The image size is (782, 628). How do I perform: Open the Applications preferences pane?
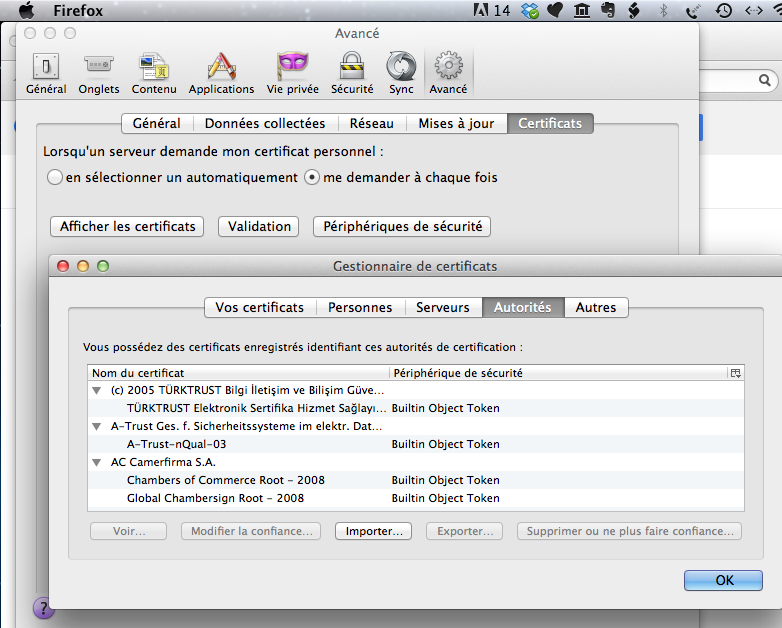click(x=221, y=73)
